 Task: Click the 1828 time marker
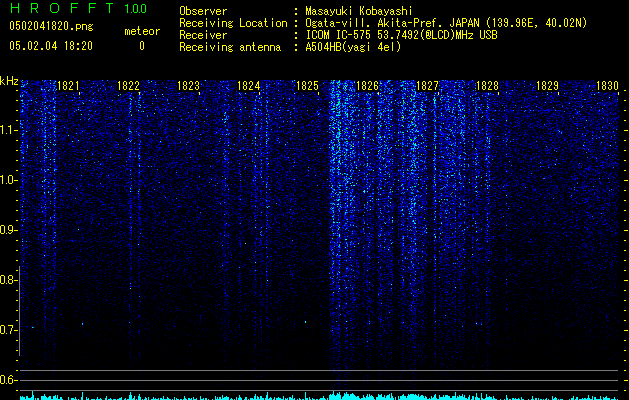pyautogui.click(x=487, y=86)
